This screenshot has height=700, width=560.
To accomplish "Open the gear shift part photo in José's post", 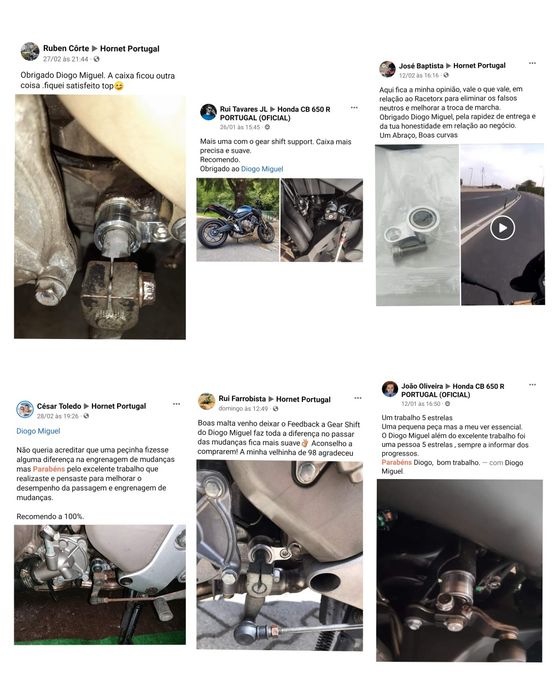I will click(x=417, y=225).
